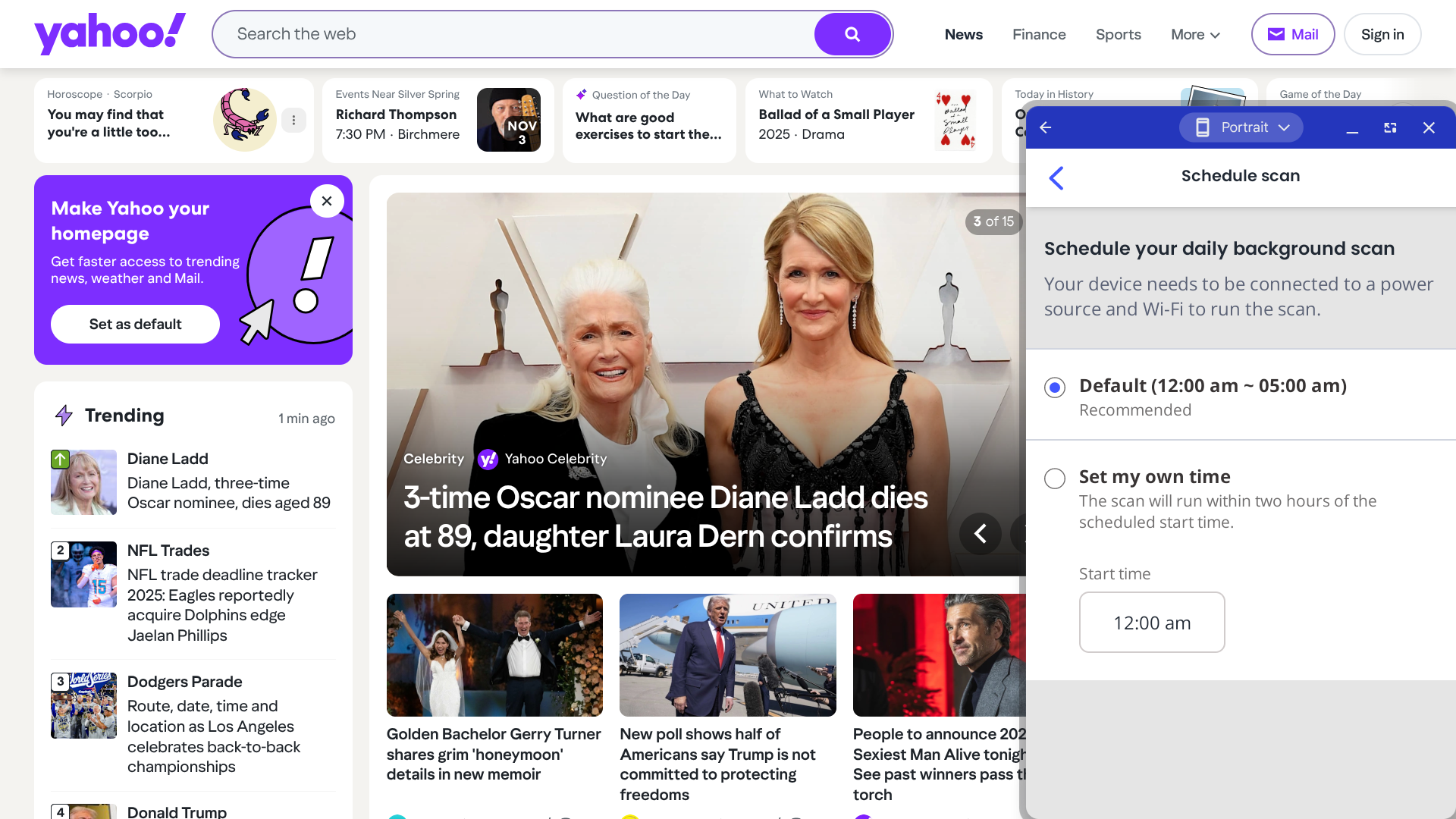Click the envelope Mail button
The height and width of the screenshot is (819, 1456).
click(1293, 34)
